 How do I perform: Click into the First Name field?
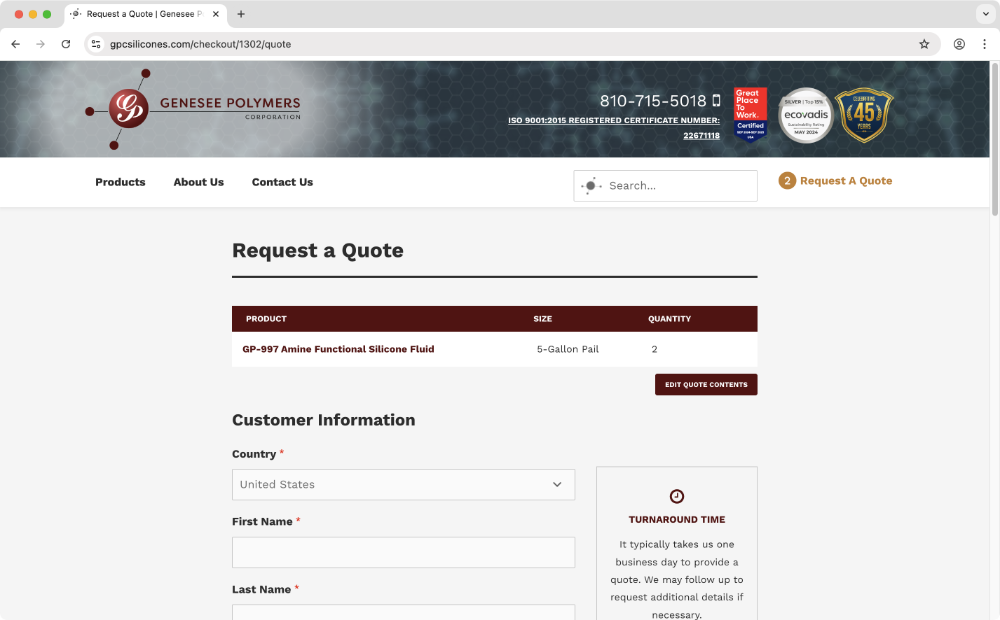403,552
